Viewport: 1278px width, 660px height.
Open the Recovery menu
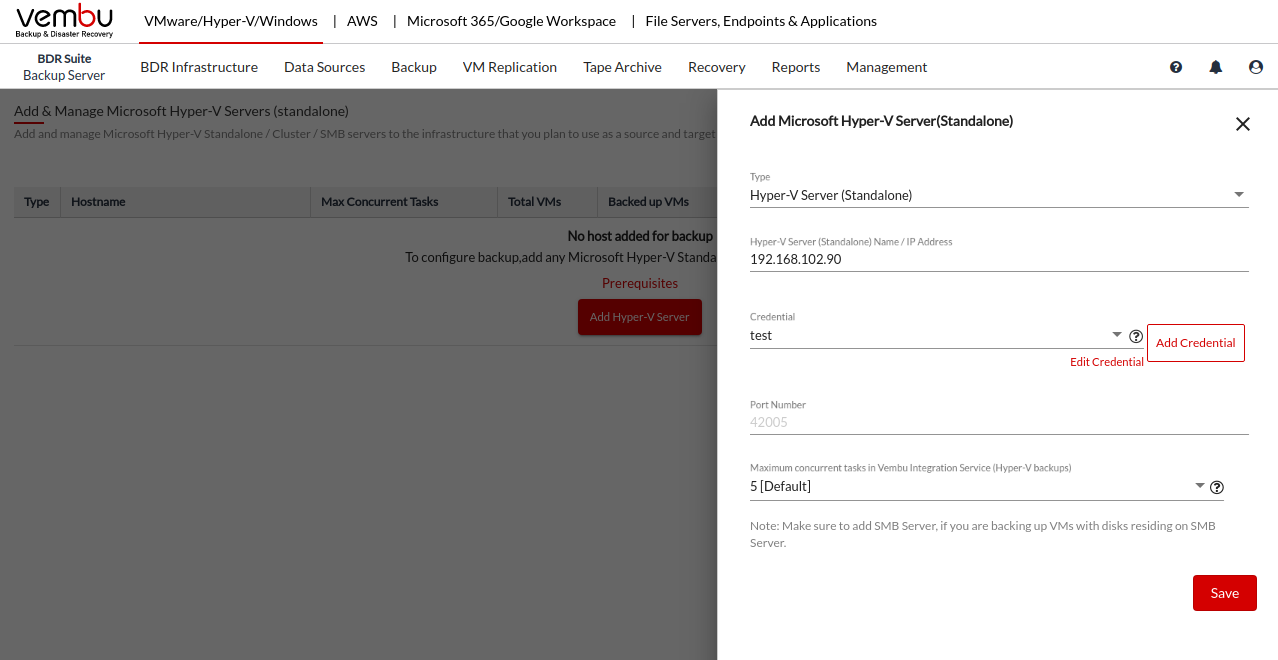coord(716,67)
